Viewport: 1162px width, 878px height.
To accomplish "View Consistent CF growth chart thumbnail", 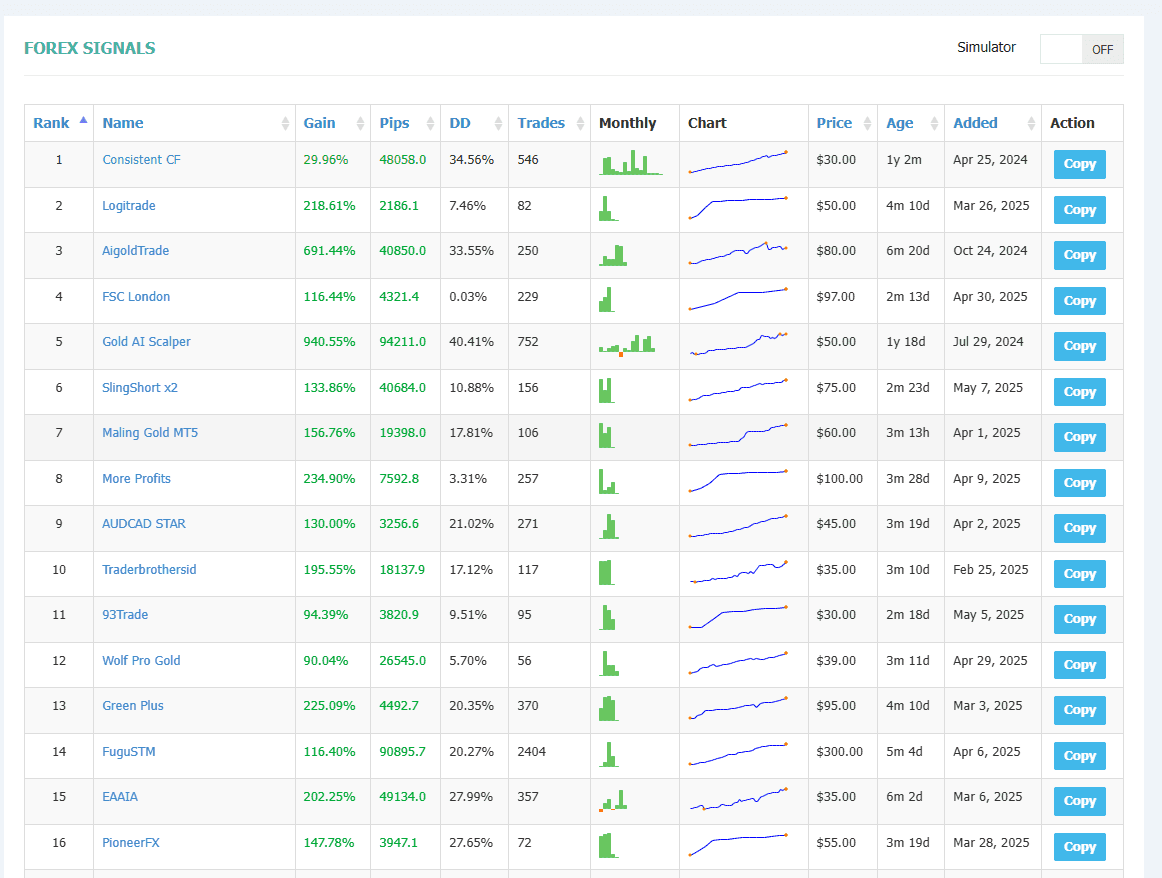I will (738, 162).
